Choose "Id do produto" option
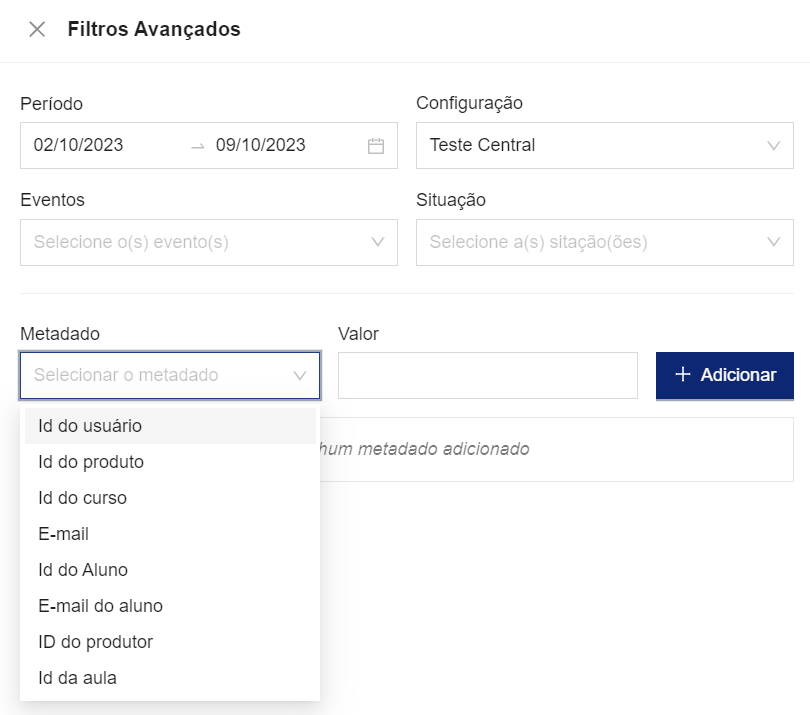The width and height of the screenshot is (810, 715). 91,462
